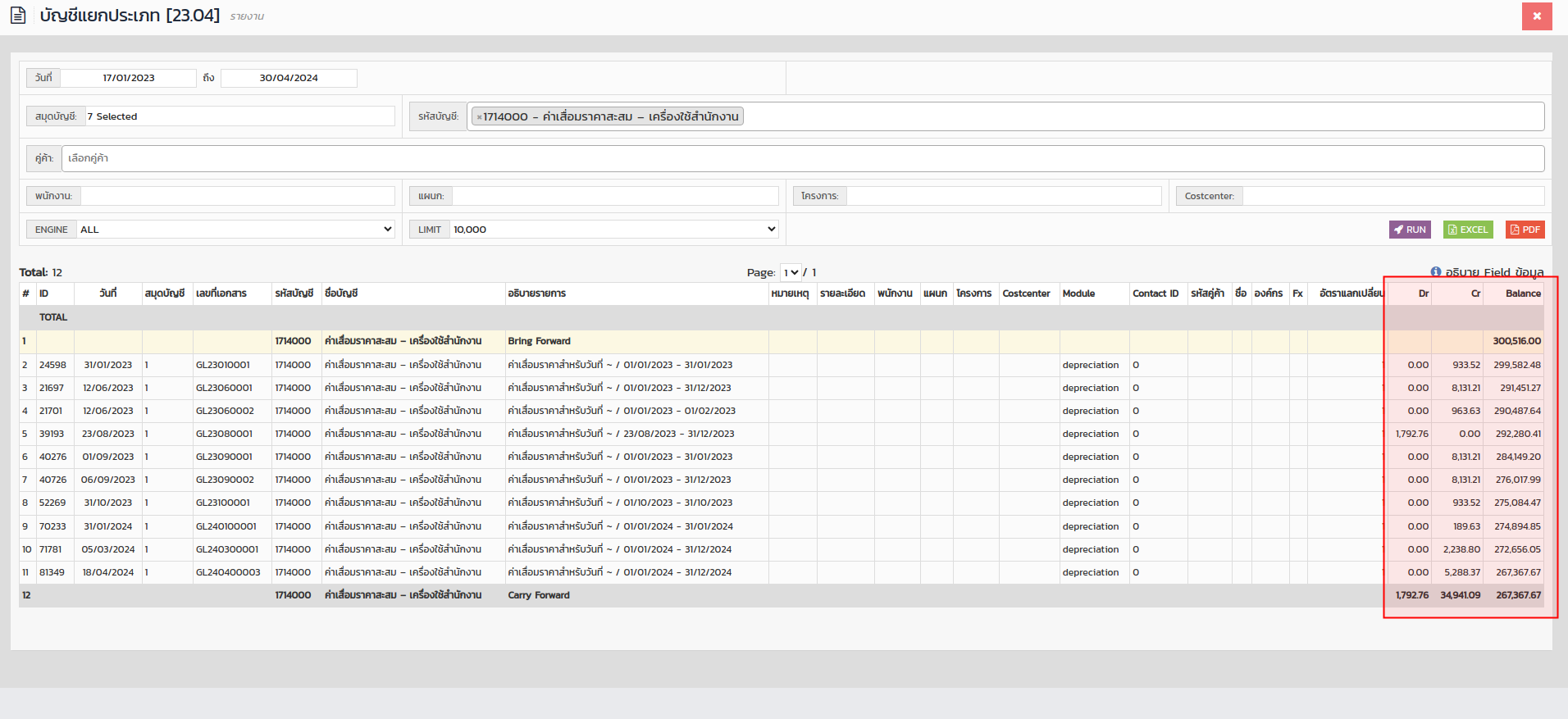Open the Page number dropdown

tap(791, 272)
